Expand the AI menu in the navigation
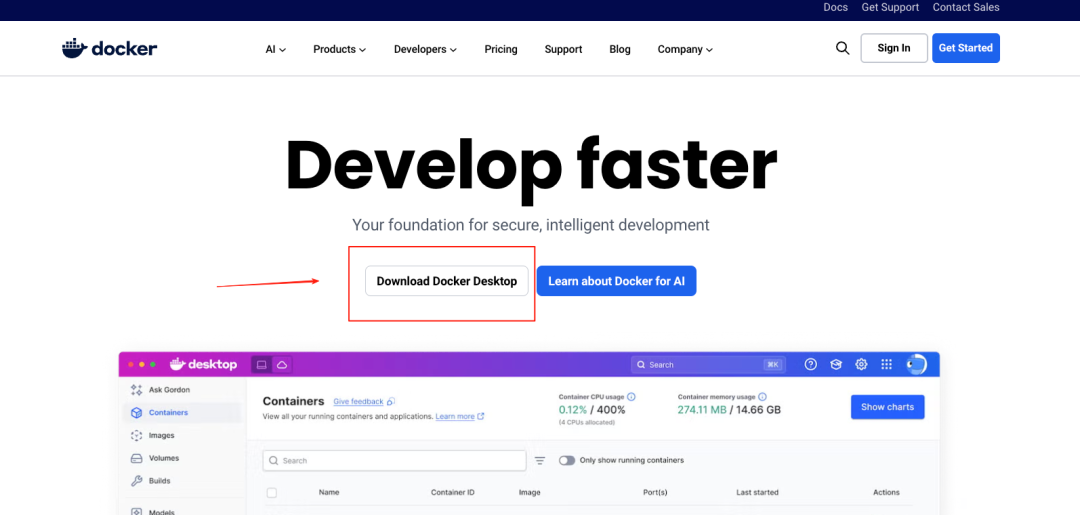 click(x=276, y=50)
